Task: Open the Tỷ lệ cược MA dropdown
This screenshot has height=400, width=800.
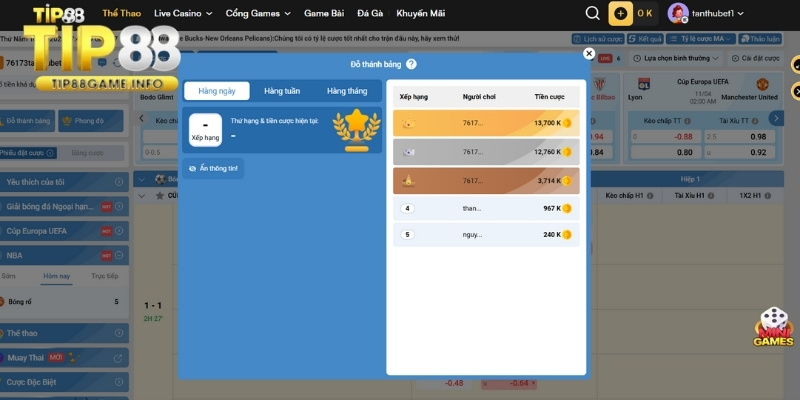Action: 702,38
